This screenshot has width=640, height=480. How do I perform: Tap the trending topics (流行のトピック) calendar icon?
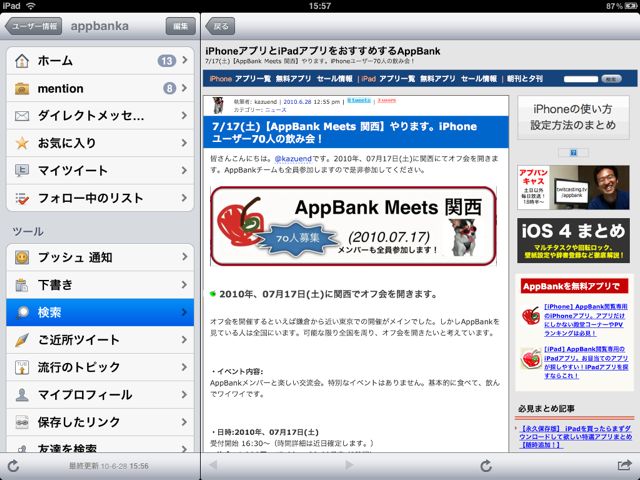point(22,367)
